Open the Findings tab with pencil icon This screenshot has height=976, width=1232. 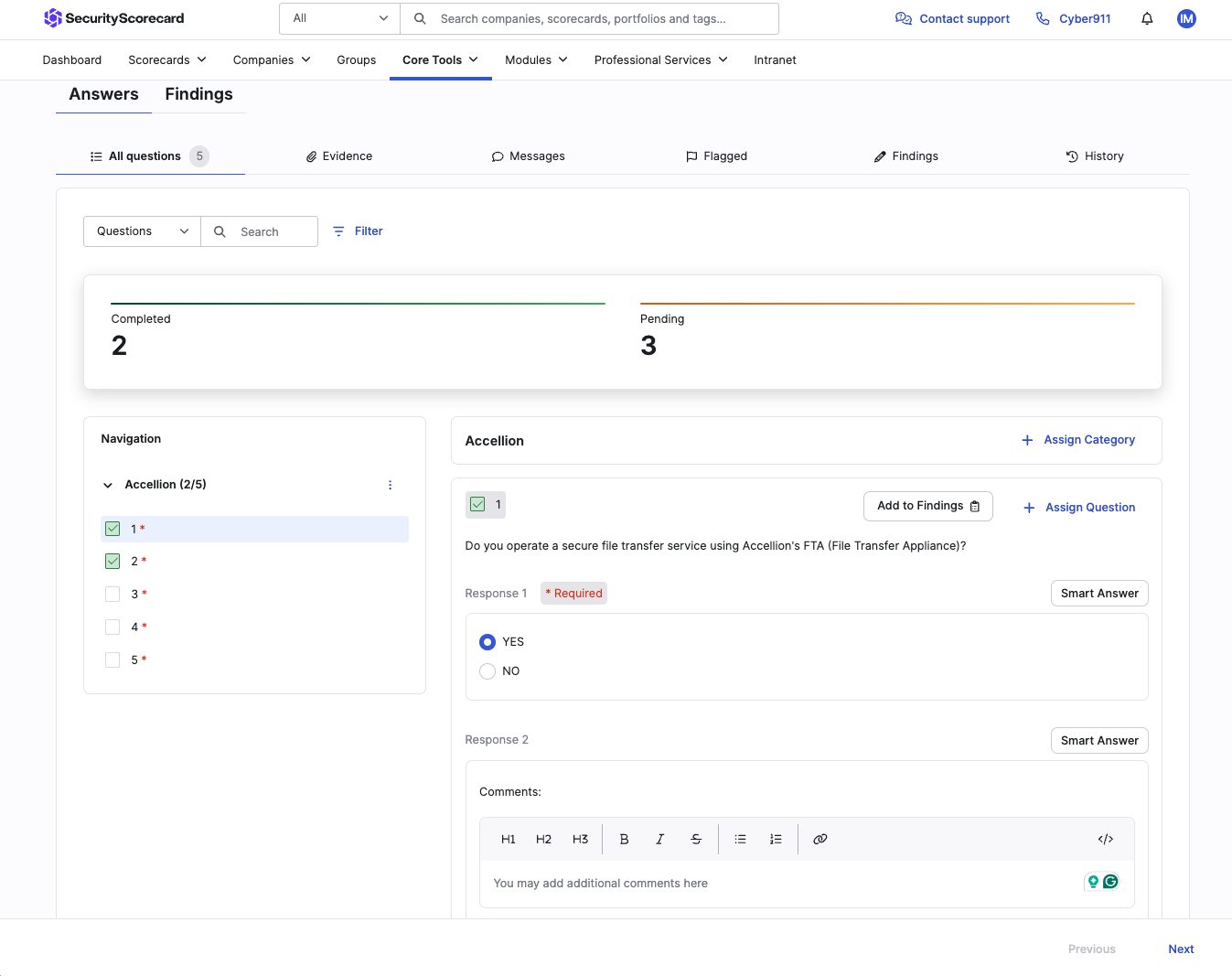(906, 156)
